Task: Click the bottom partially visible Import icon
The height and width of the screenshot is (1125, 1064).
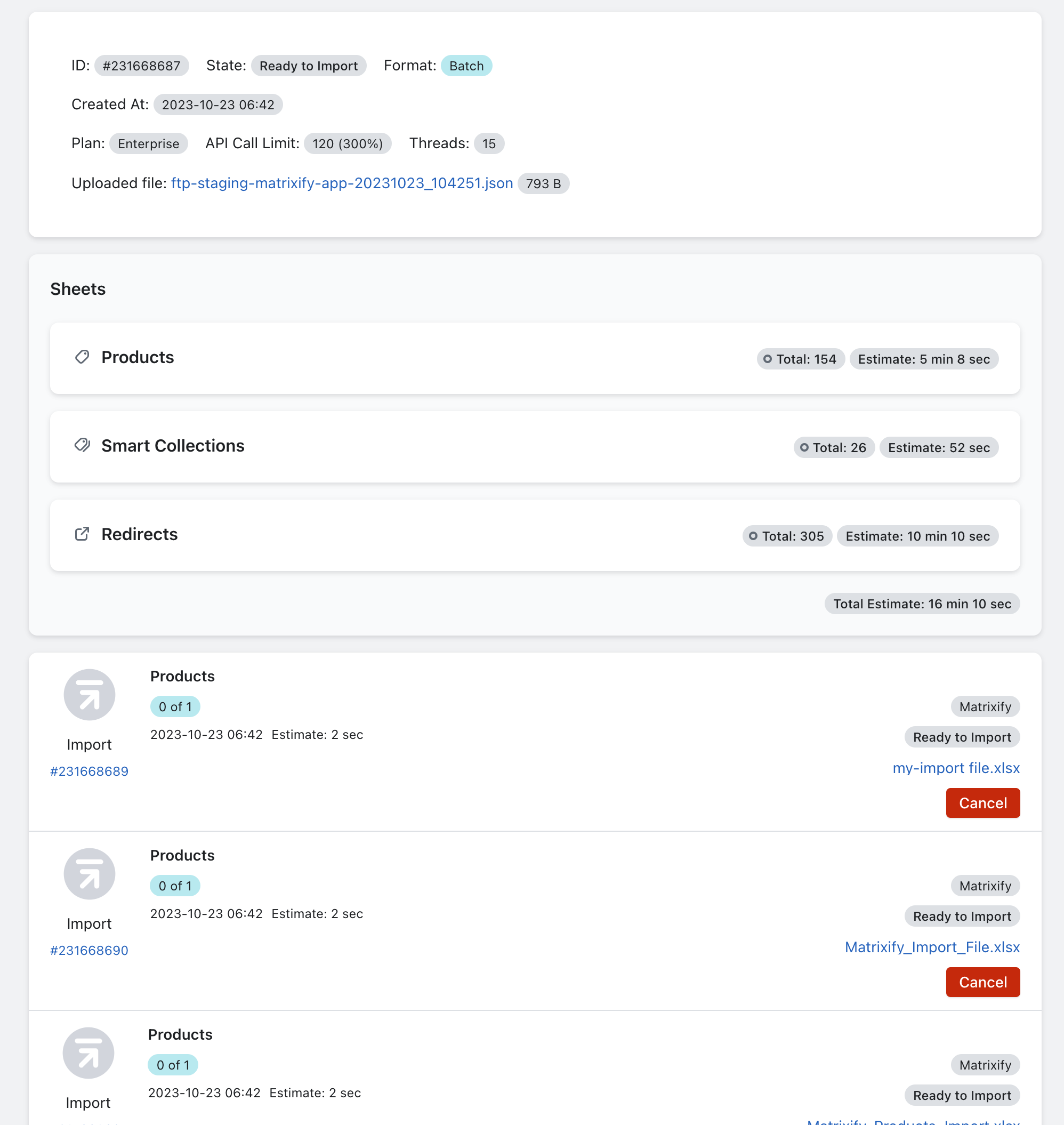Action: [88, 1053]
